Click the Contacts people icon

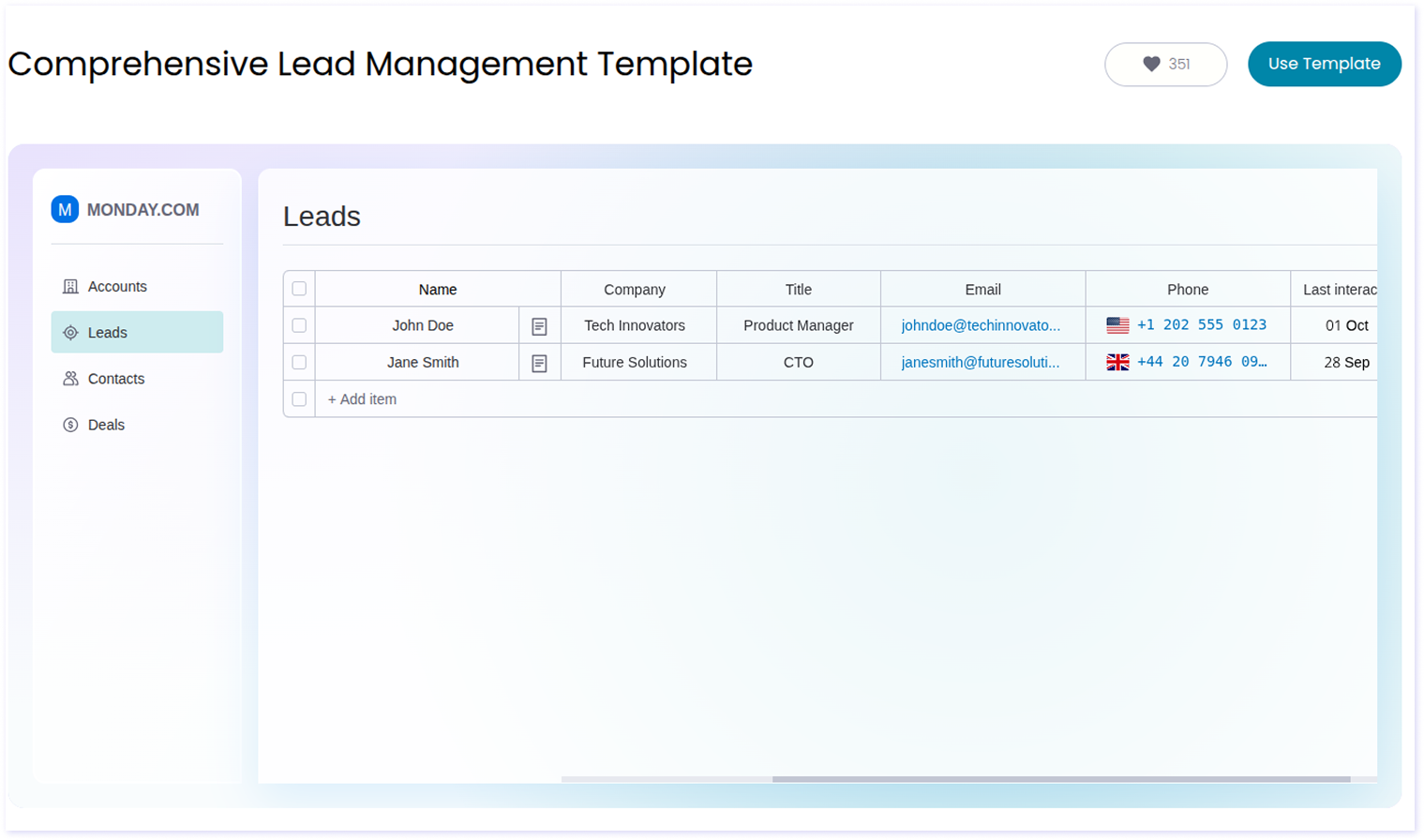(x=70, y=379)
